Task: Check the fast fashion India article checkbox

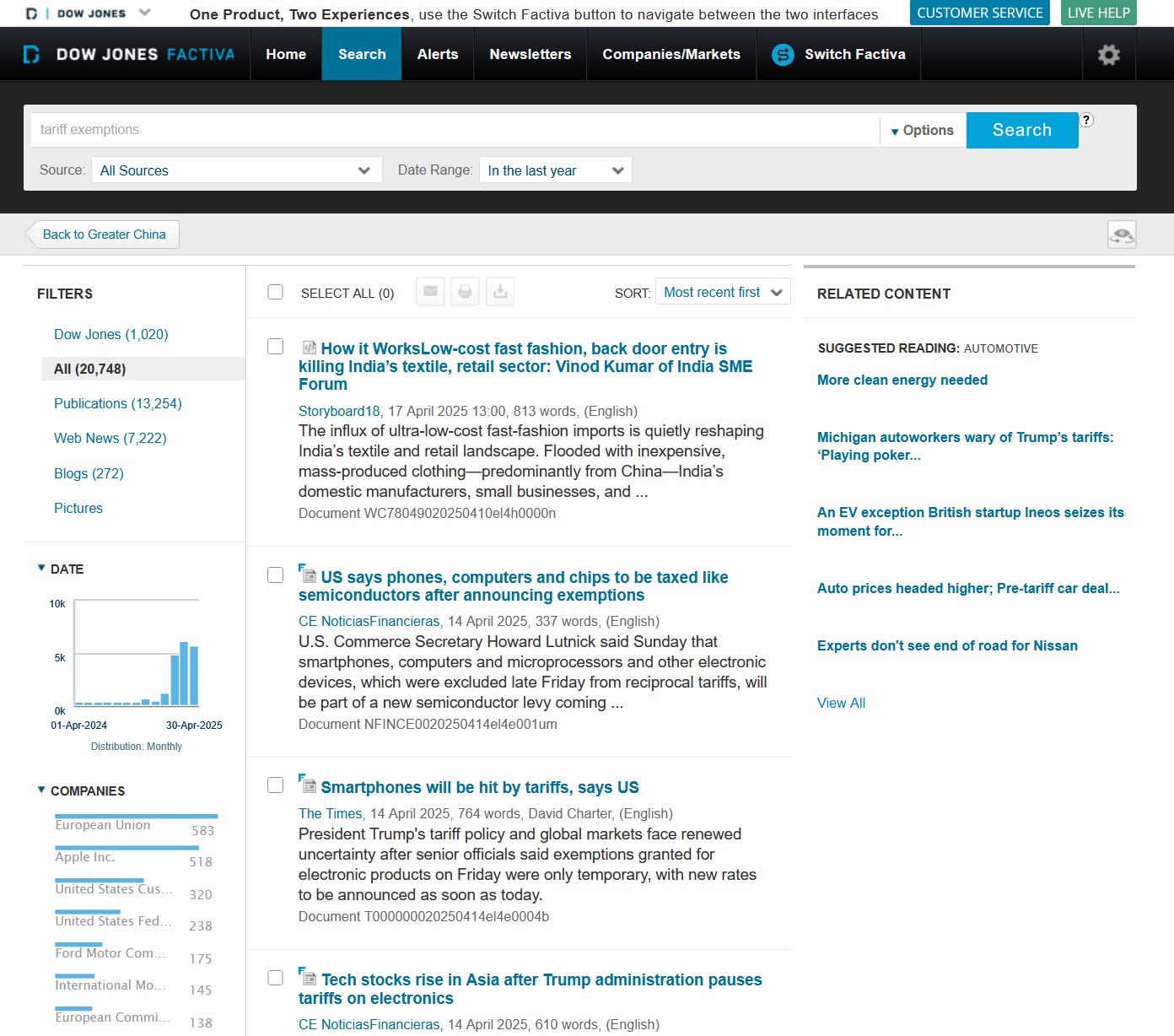Action: tap(275, 347)
